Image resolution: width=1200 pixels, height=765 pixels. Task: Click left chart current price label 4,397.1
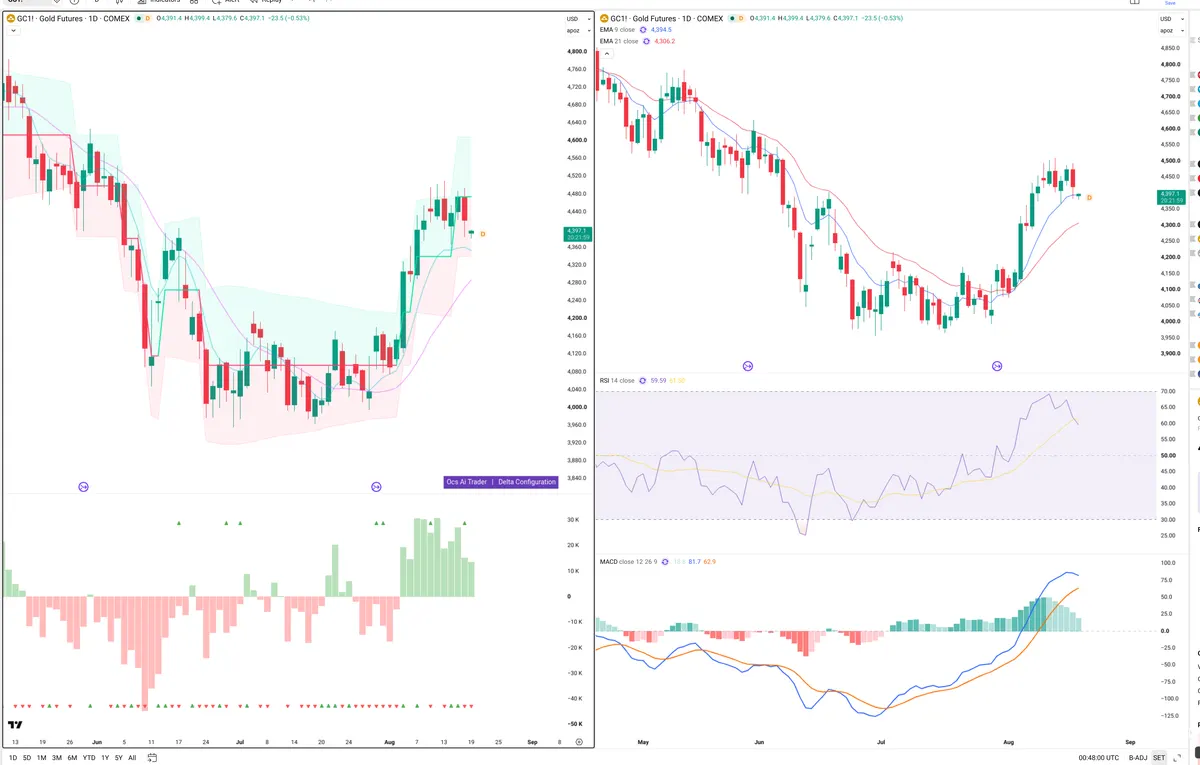pyautogui.click(x=578, y=234)
